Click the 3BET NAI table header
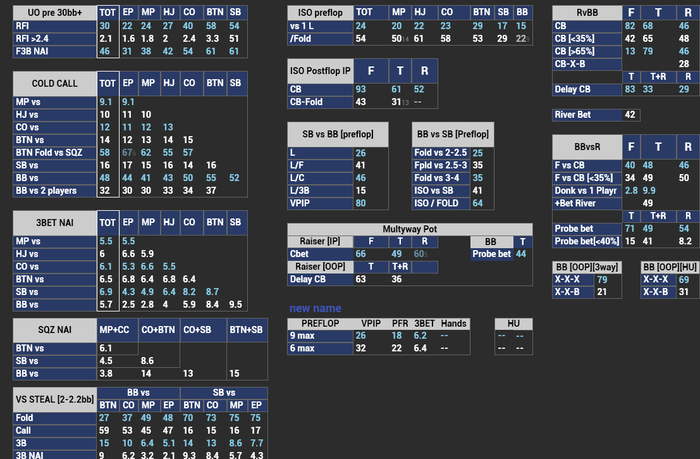 (54, 223)
